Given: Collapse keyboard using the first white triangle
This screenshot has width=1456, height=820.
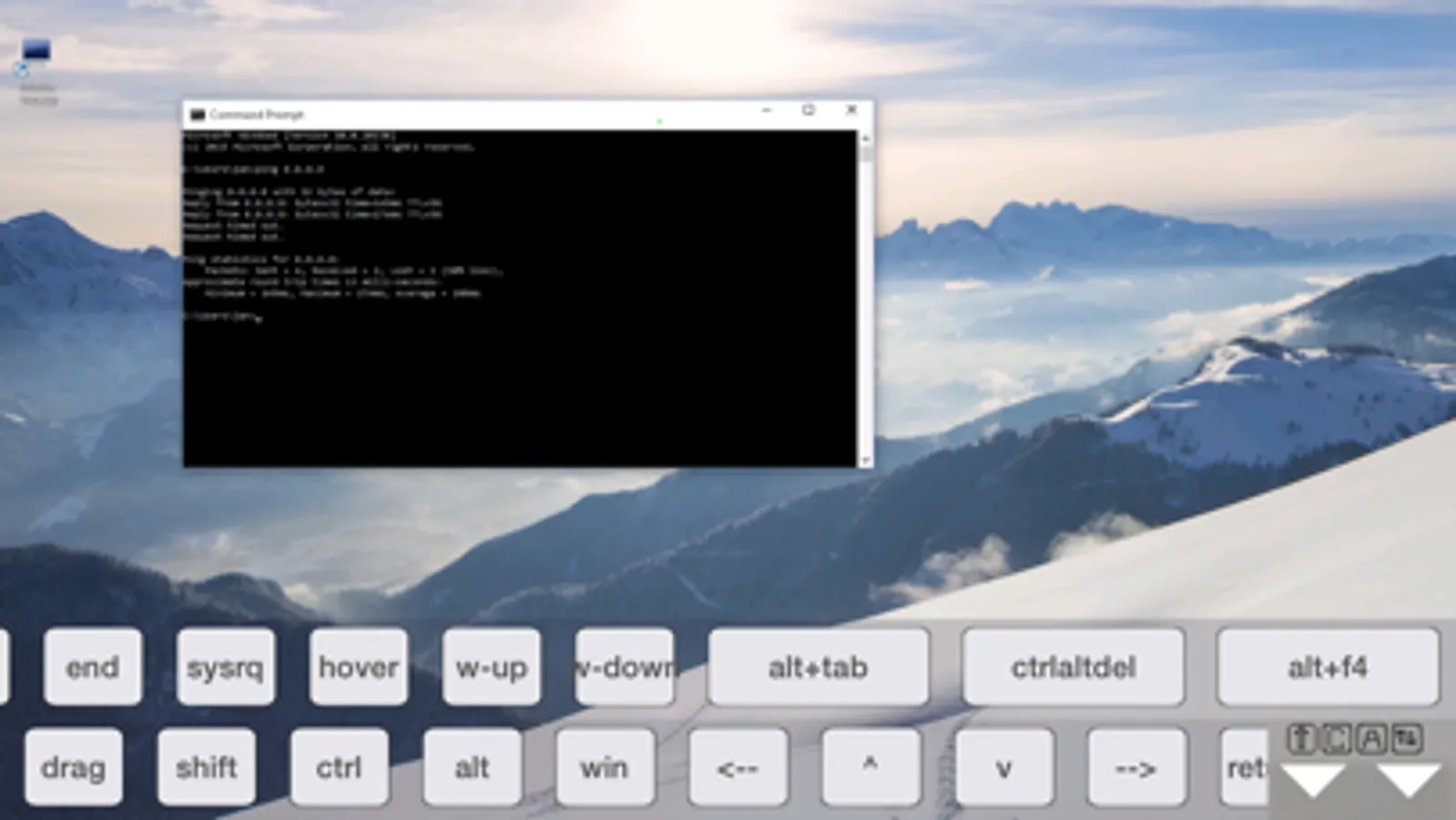Looking at the screenshot, I should pos(1313,781).
